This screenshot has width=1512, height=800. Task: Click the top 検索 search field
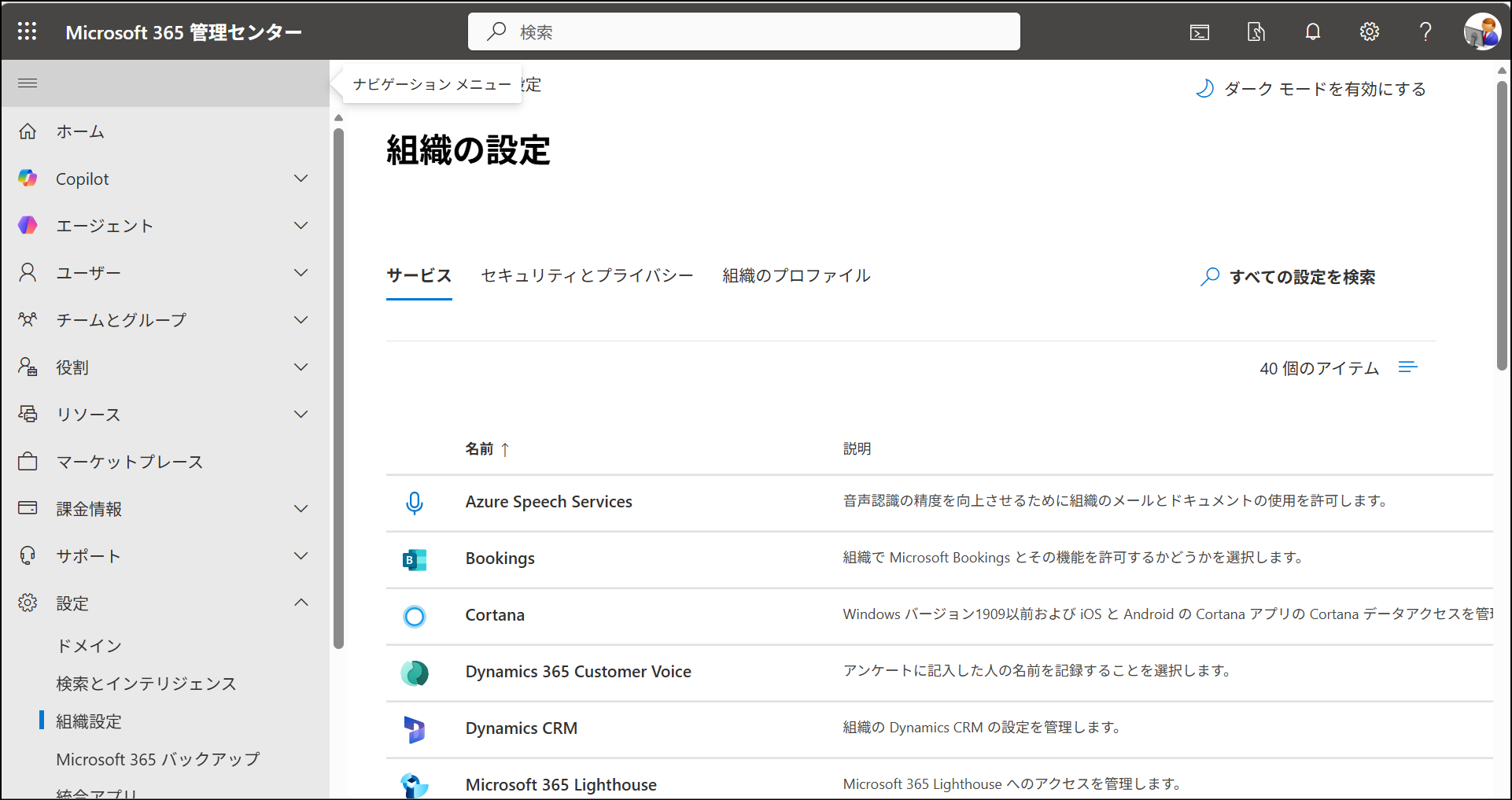(743, 32)
